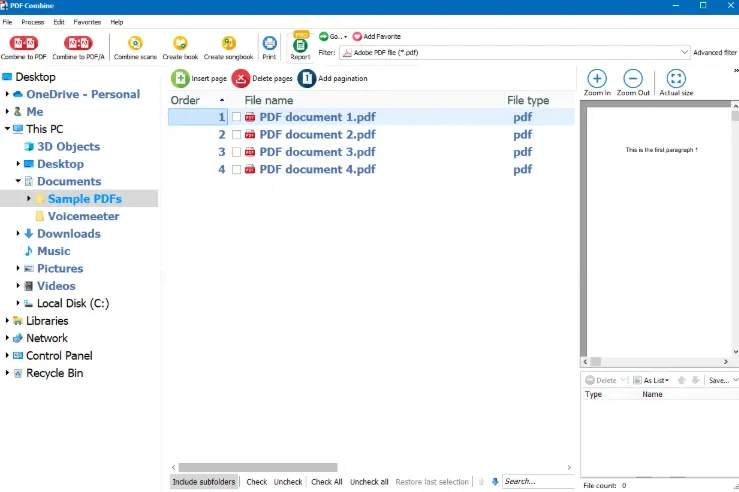
Task: Open the Edit menu
Action: click(59, 22)
